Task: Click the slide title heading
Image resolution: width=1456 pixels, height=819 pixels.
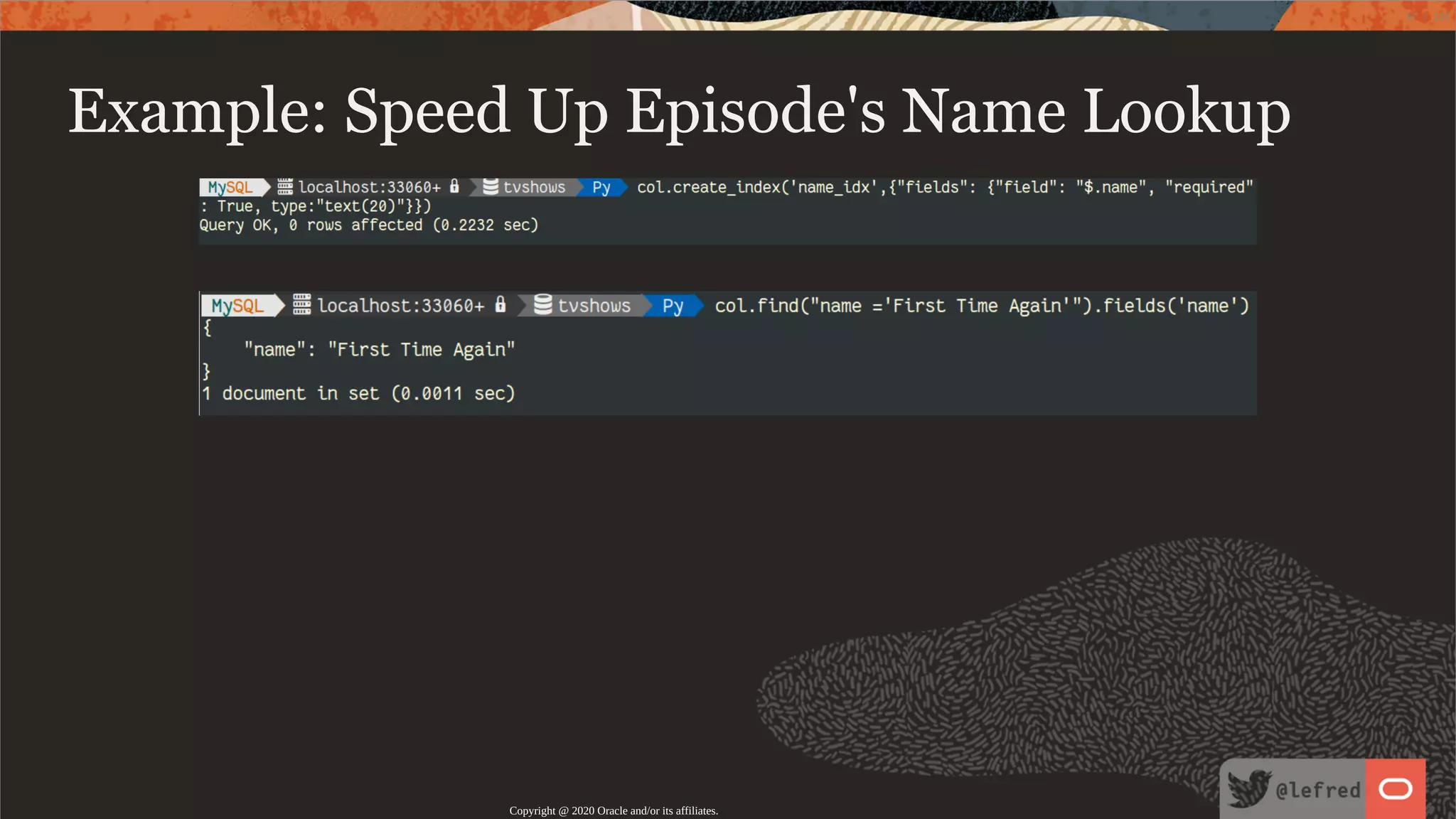Action: [679, 112]
